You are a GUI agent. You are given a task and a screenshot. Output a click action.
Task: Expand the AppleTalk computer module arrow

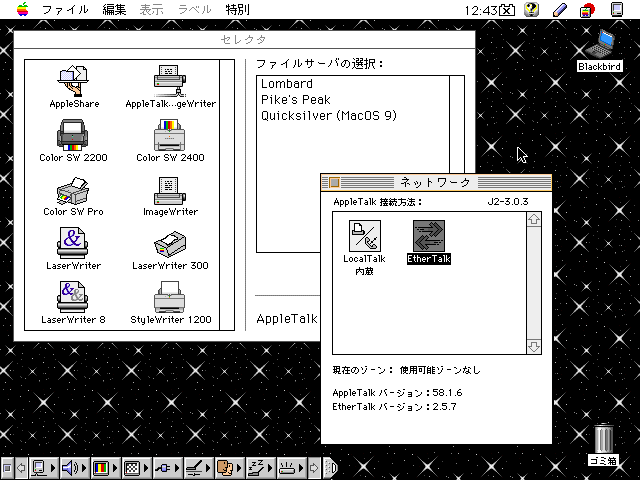click(53, 468)
